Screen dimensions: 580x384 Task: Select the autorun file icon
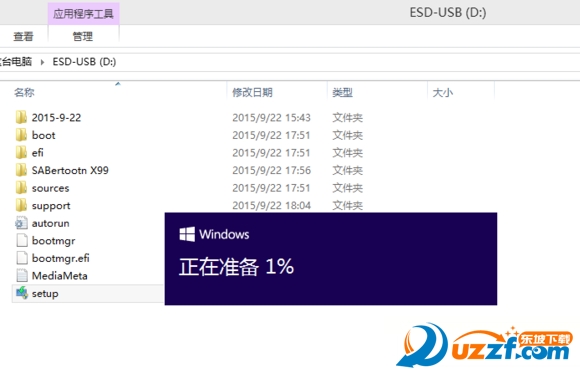pyautogui.click(x=21, y=223)
